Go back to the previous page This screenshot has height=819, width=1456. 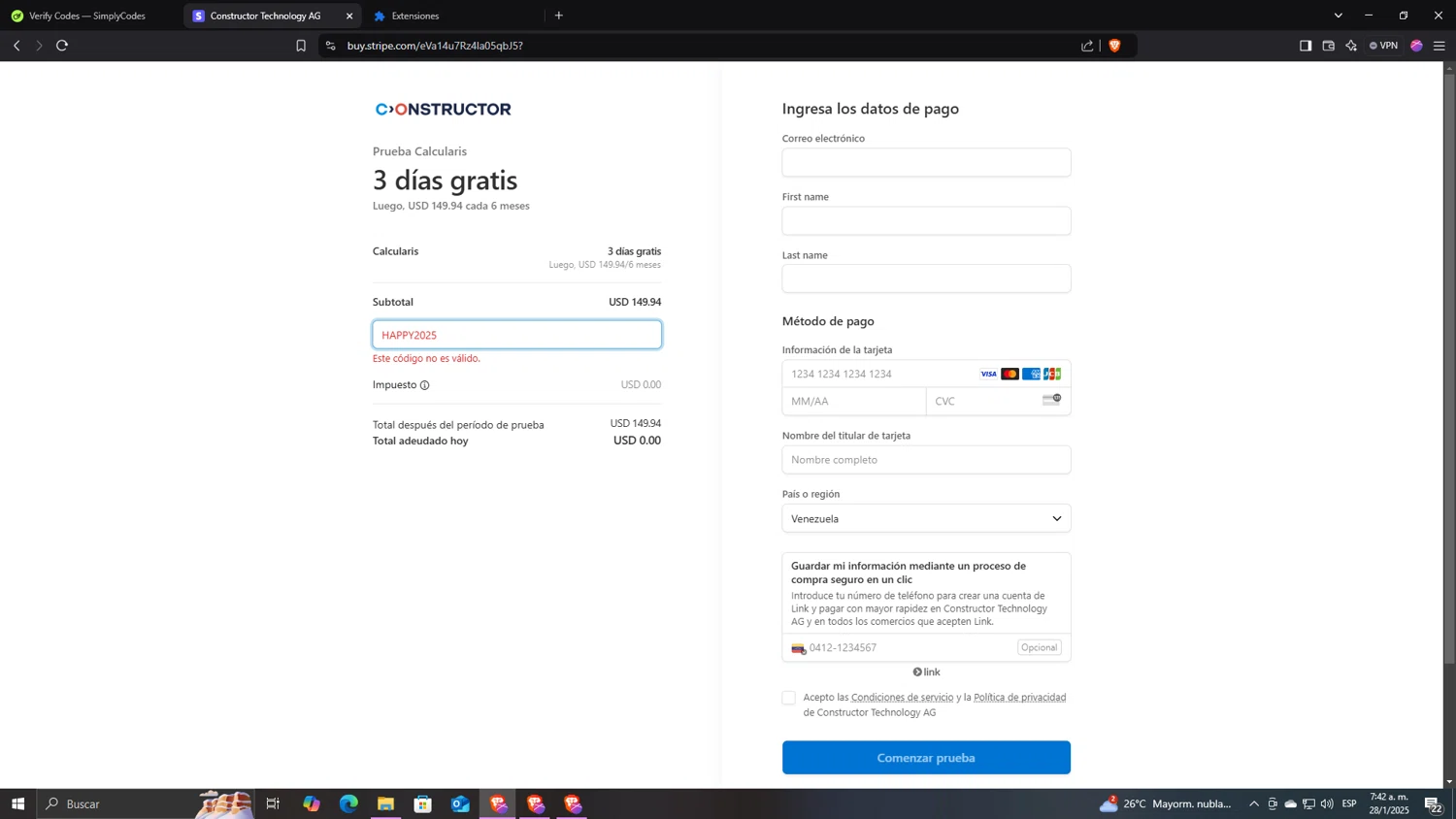17,46
